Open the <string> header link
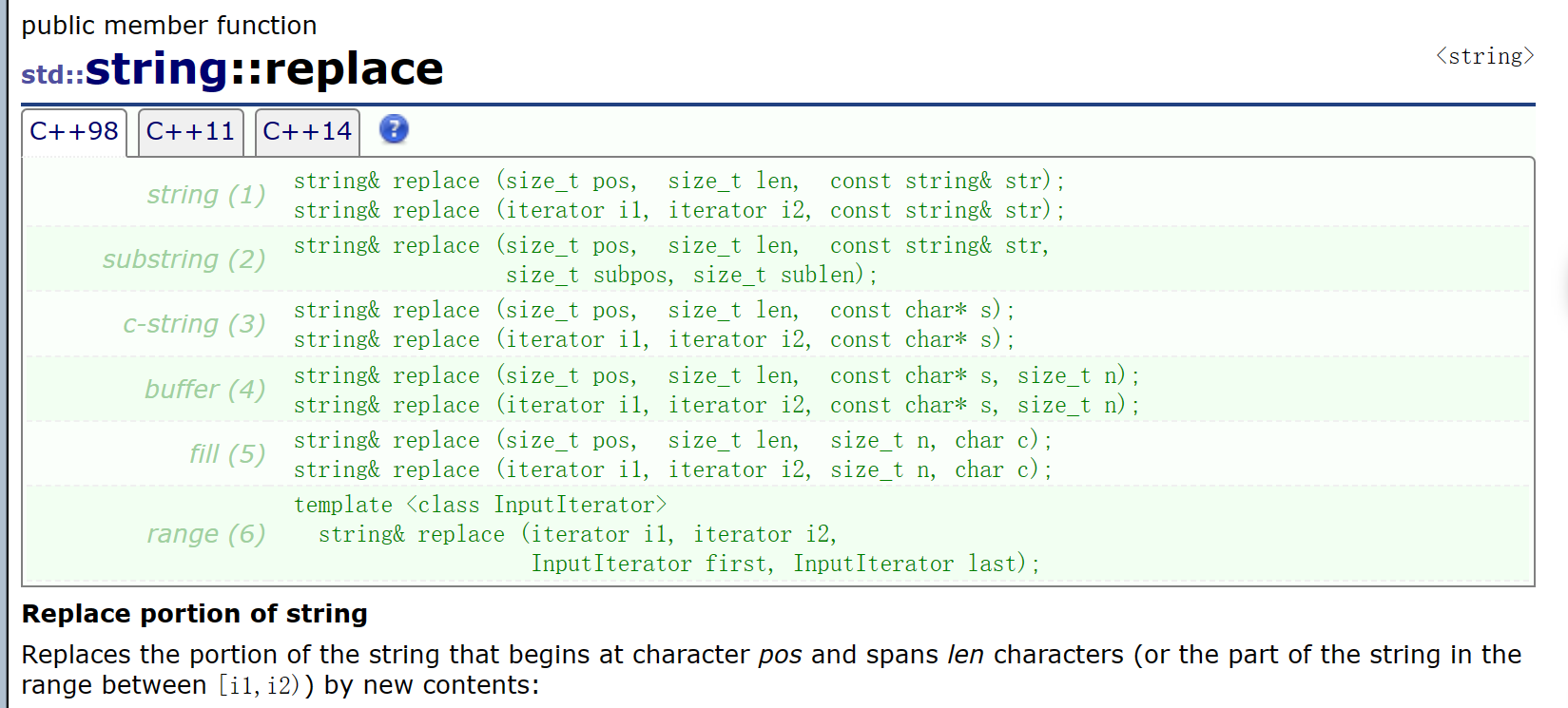 coord(1484,57)
